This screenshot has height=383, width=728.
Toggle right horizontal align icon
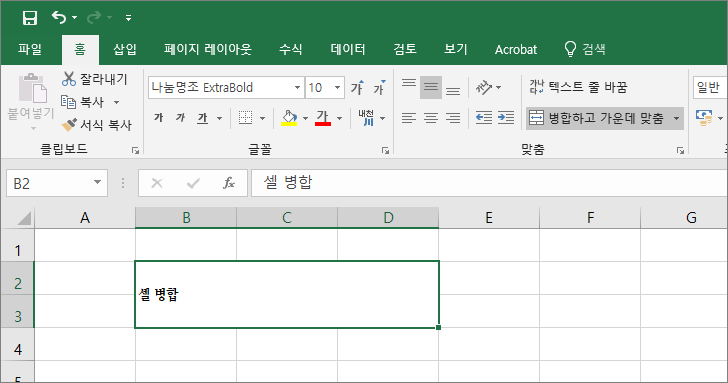[x=453, y=118]
